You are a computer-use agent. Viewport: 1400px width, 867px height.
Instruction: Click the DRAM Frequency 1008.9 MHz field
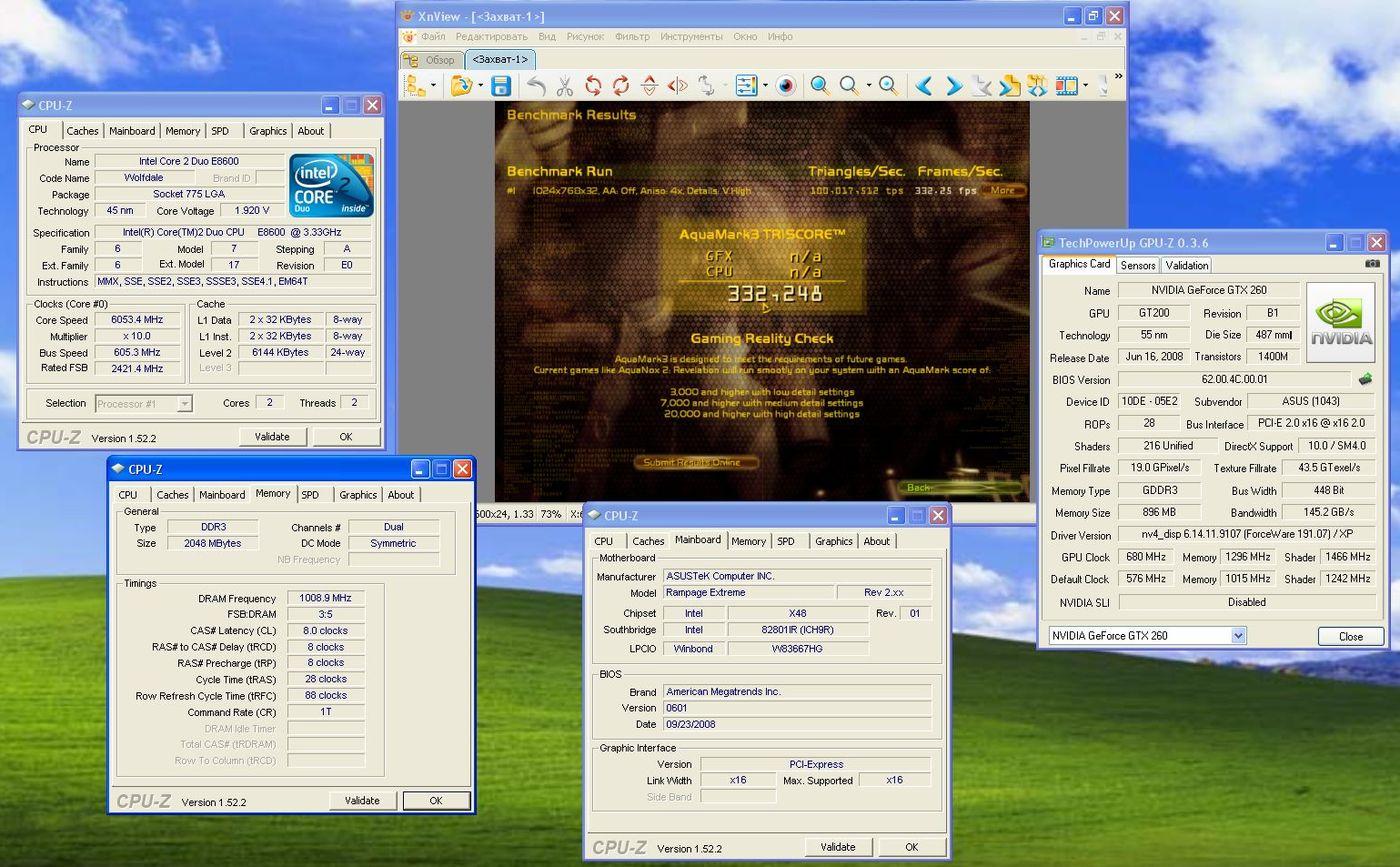pyautogui.click(x=325, y=598)
